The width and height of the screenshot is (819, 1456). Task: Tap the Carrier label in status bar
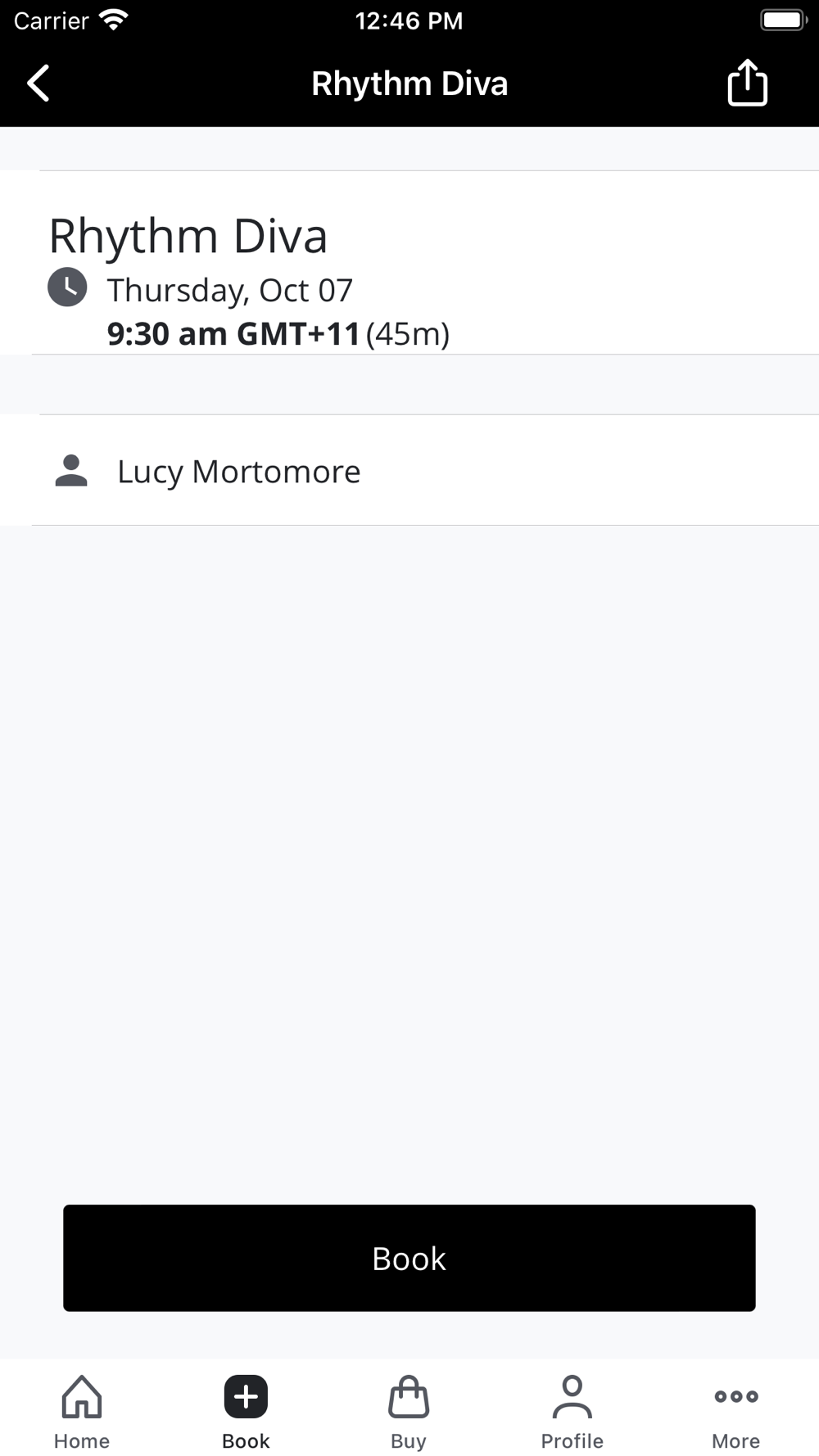pos(51,20)
